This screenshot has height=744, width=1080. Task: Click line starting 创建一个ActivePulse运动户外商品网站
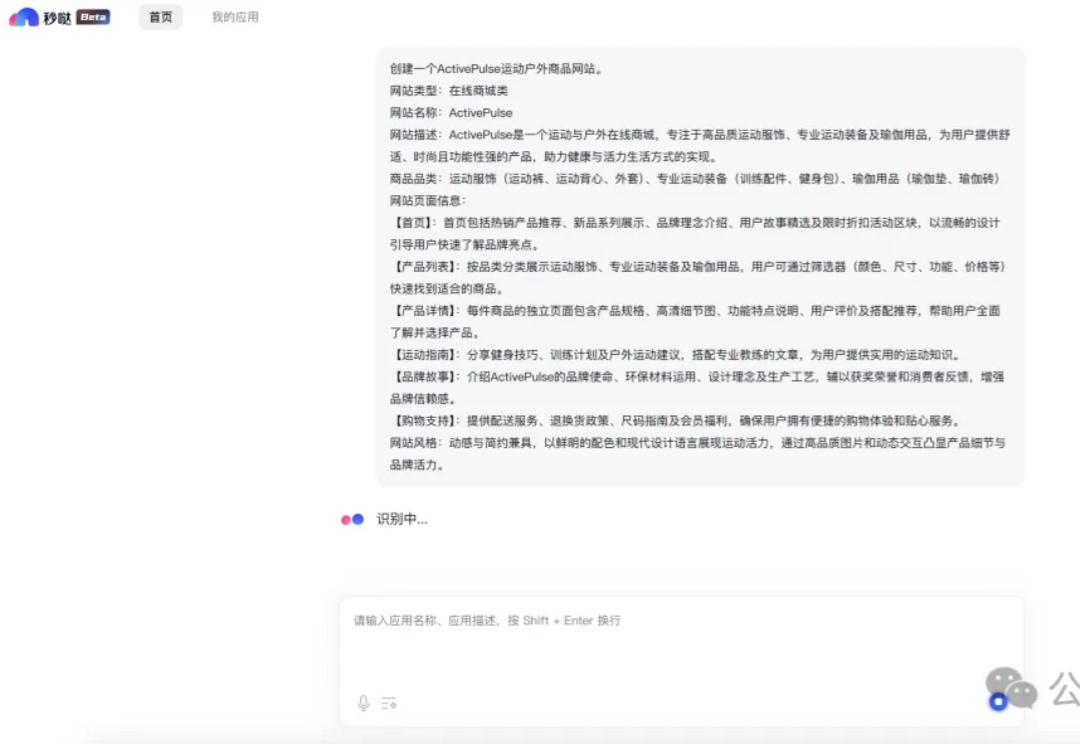pyautogui.click(x=497, y=68)
